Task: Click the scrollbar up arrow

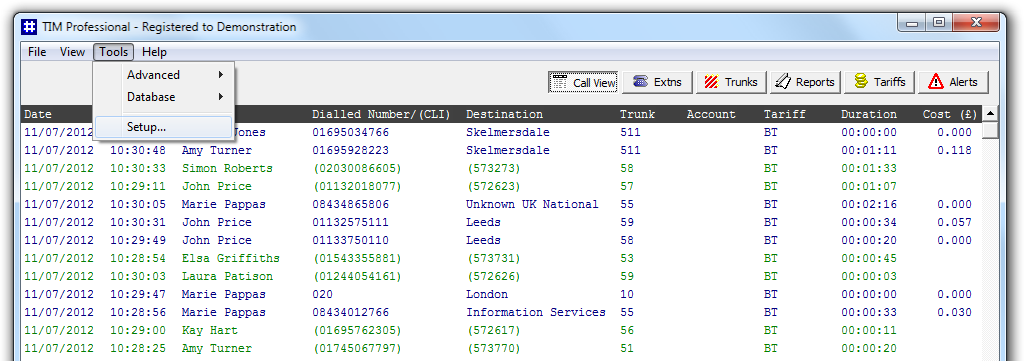Action: pyautogui.click(x=990, y=114)
